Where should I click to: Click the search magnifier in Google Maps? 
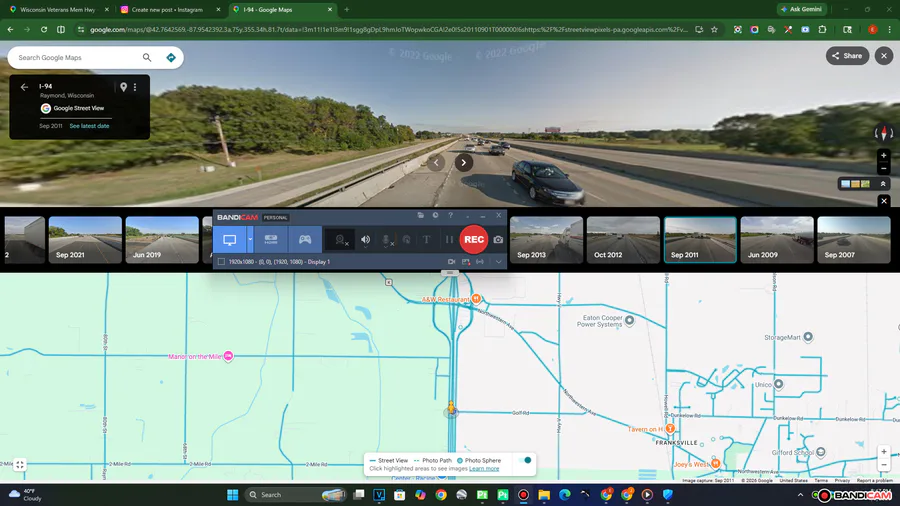coord(147,57)
